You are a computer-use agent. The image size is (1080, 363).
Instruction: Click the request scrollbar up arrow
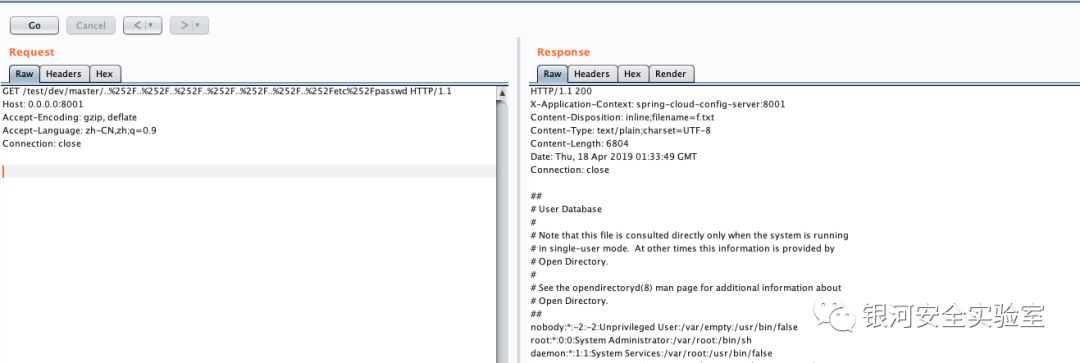click(502, 92)
